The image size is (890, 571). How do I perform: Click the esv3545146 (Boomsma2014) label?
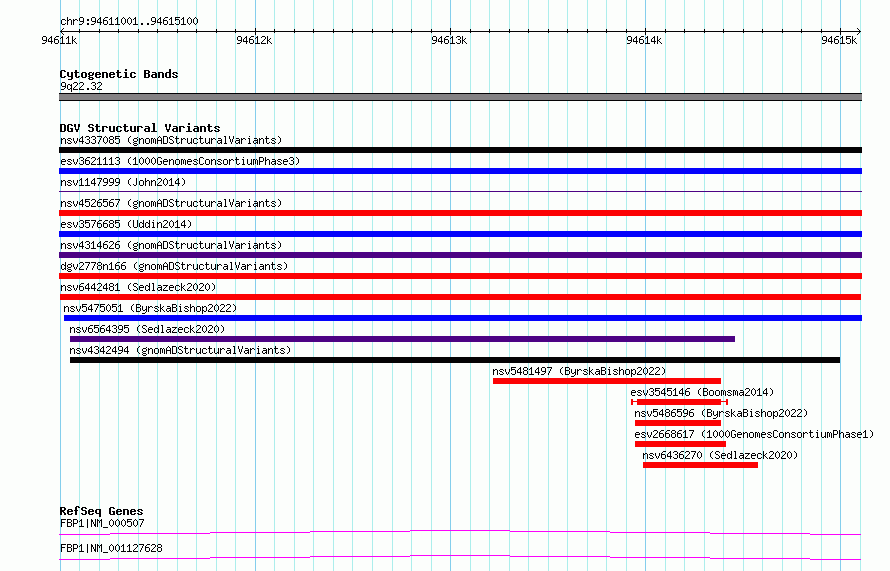702,392
